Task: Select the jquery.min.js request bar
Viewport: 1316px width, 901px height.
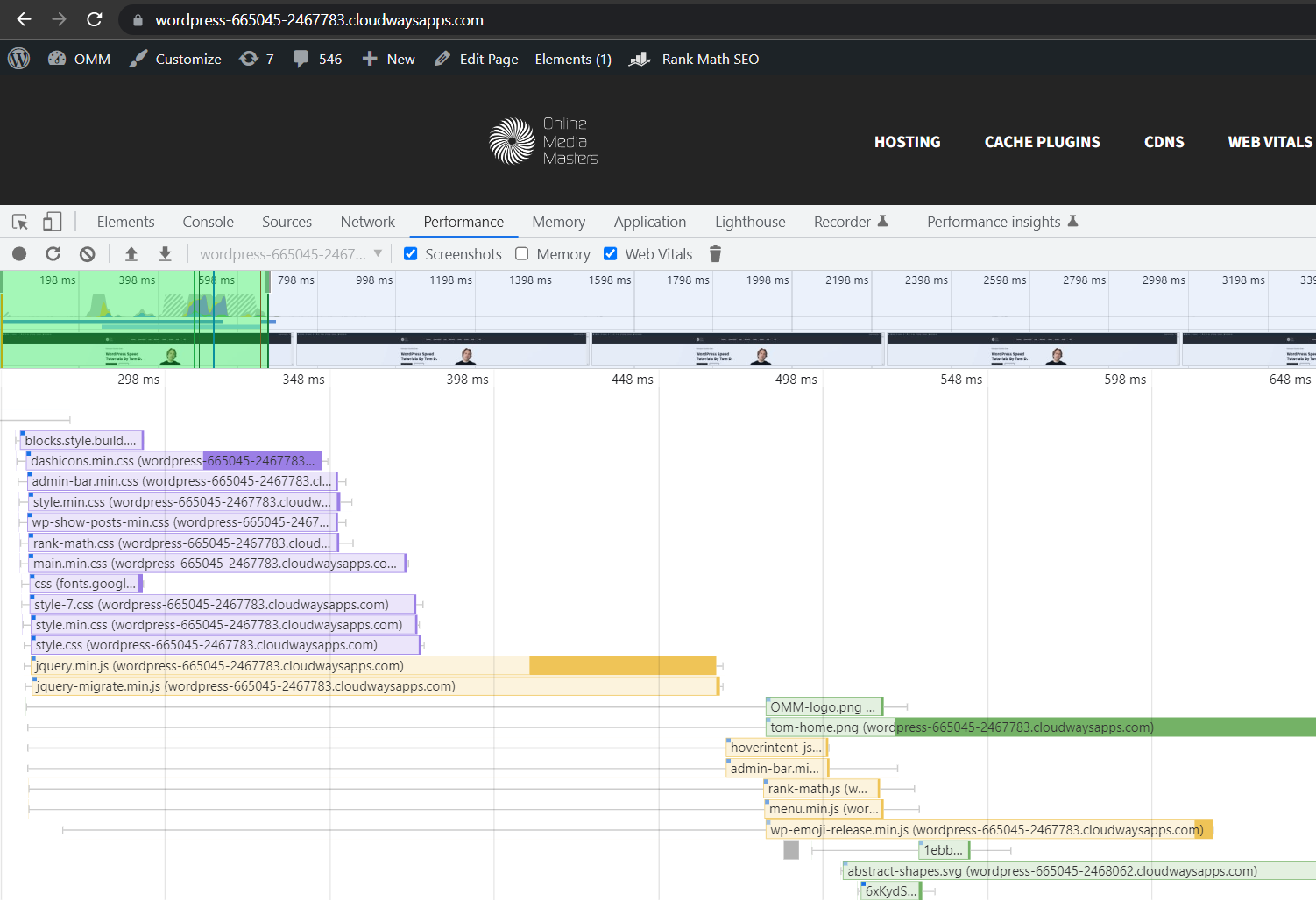Action: (x=375, y=666)
